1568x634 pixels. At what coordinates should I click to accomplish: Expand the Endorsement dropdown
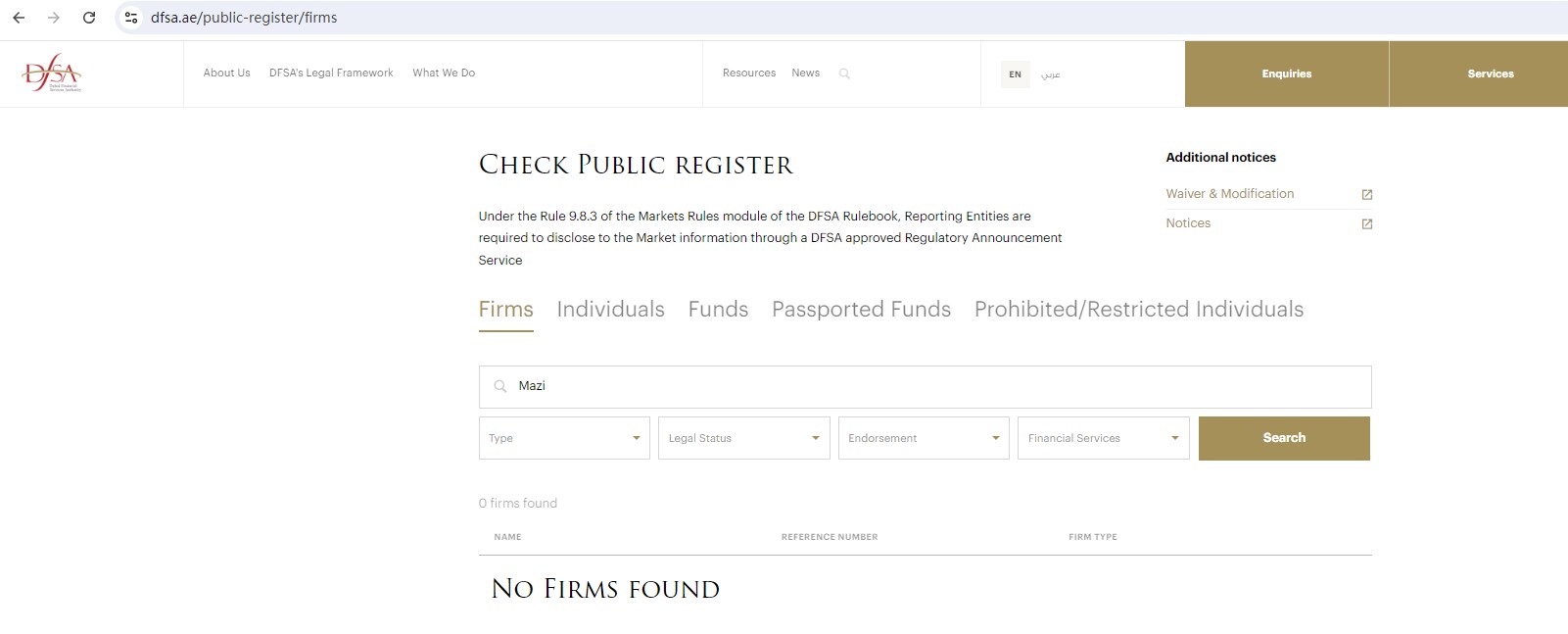(924, 438)
